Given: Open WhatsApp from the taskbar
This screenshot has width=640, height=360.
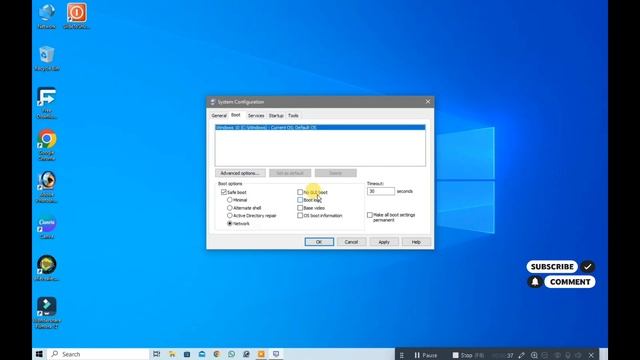Looking at the screenshot, I should (231, 354).
